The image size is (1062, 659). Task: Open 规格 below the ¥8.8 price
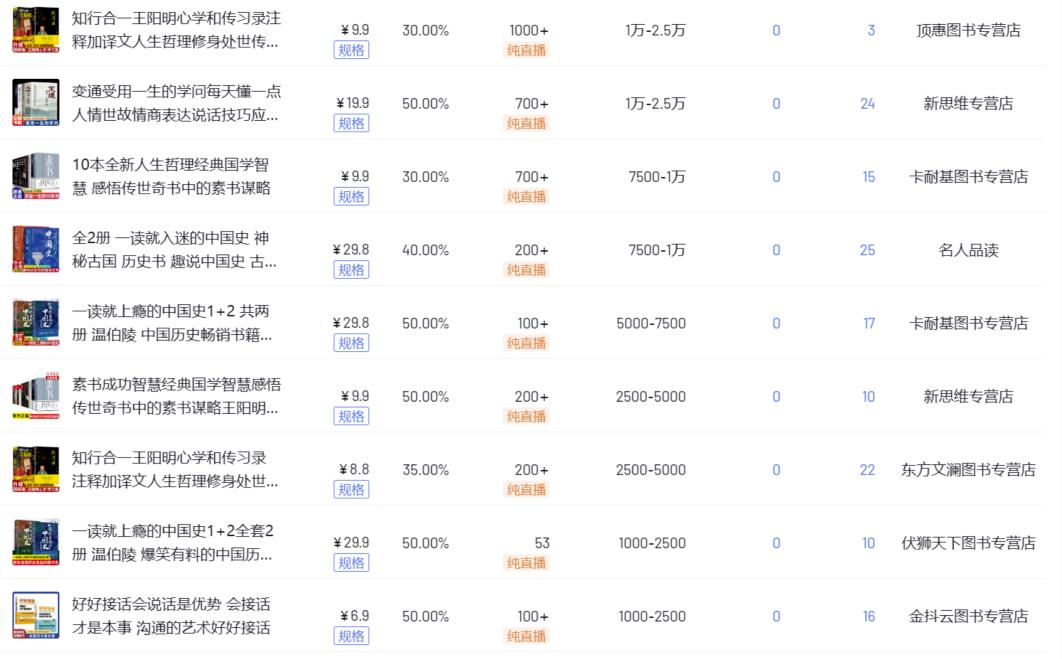click(x=351, y=490)
